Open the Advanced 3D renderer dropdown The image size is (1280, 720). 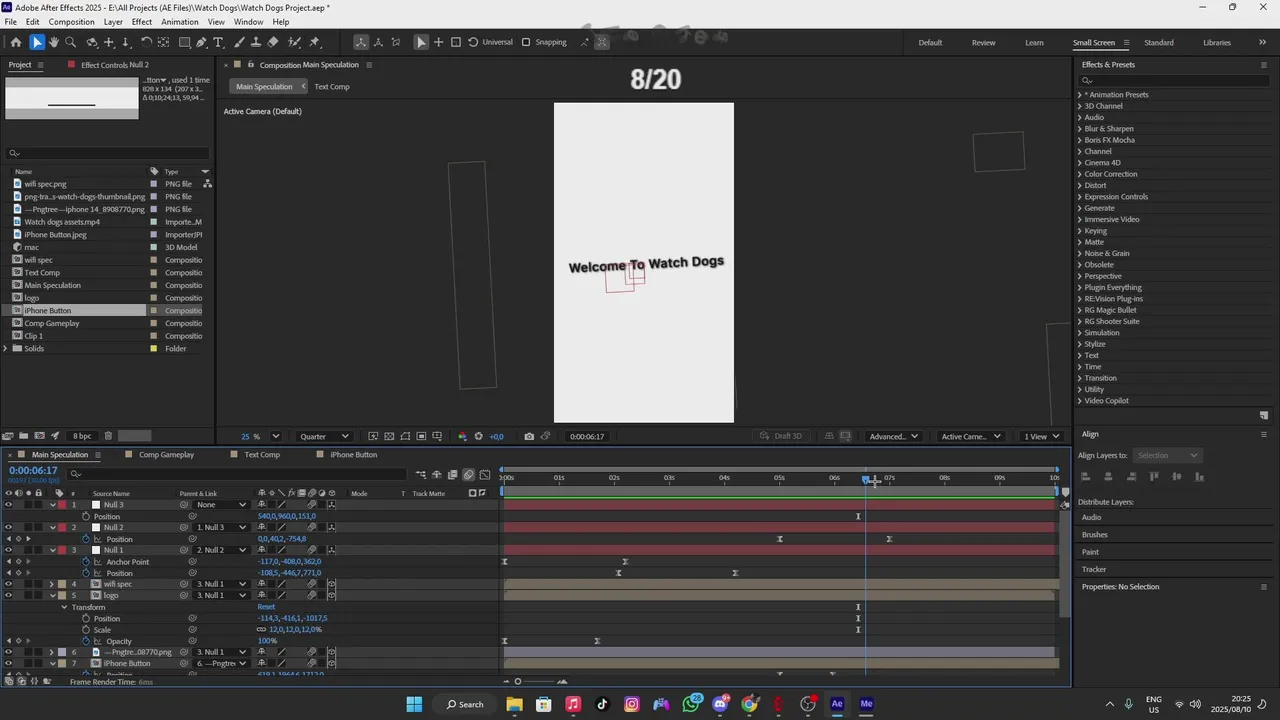pos(894,436)
